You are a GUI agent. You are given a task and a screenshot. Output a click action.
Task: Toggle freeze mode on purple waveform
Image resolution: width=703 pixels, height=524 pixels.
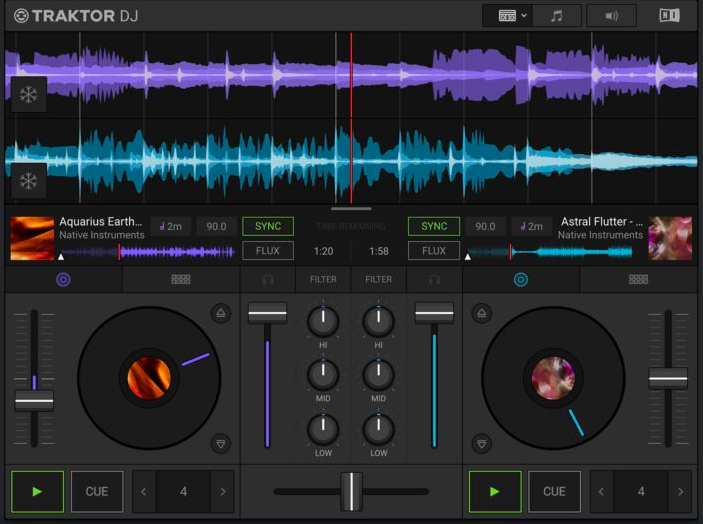tap(29, 94)
